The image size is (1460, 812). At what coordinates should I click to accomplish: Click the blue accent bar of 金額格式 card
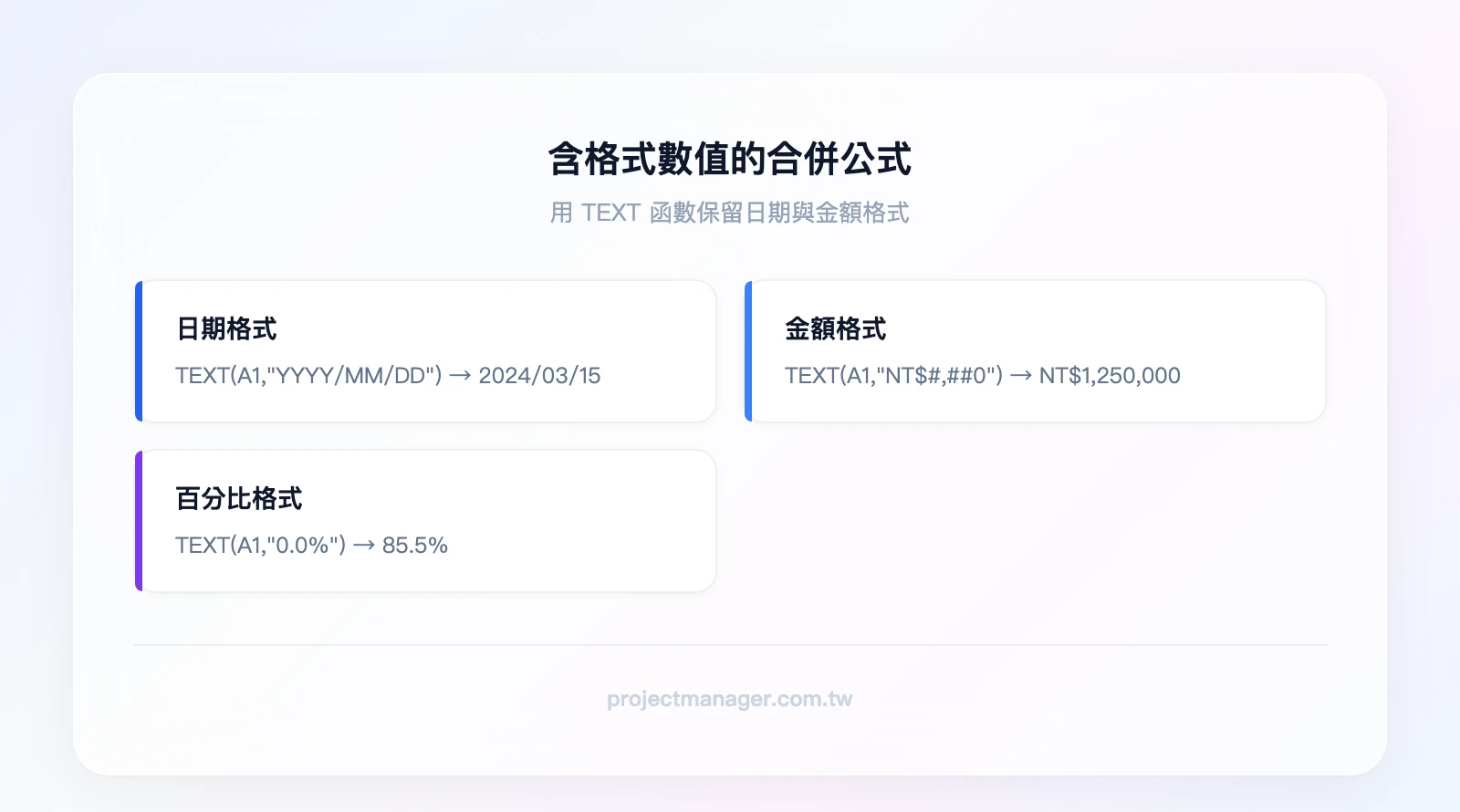click(748, 351)
